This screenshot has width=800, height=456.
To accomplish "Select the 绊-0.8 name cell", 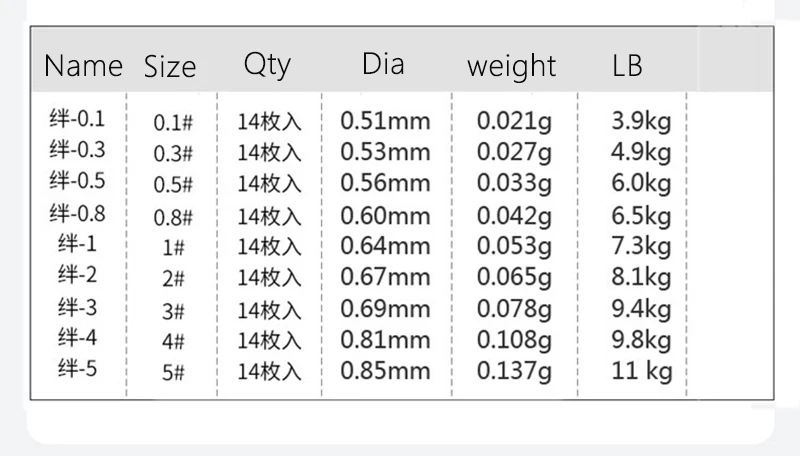I will [77, 213].
